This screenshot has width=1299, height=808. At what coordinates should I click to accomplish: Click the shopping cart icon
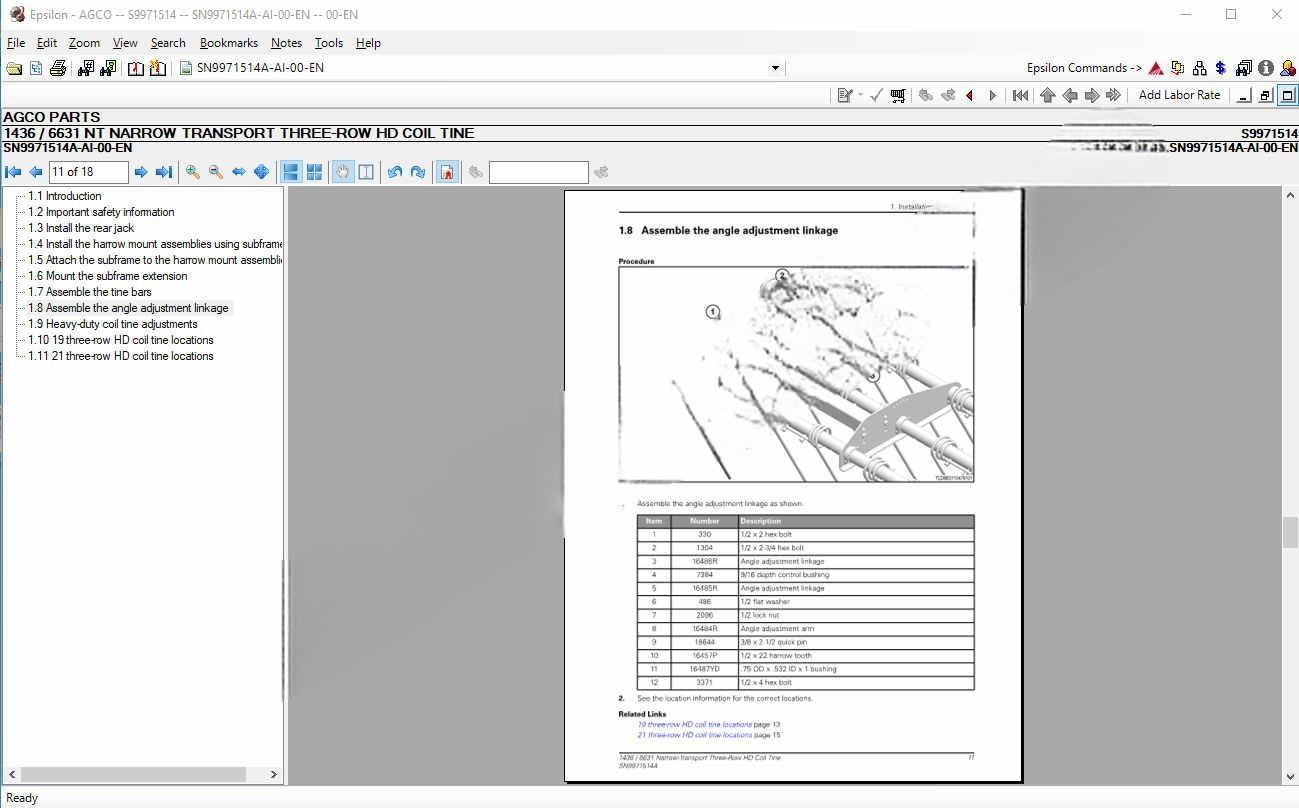(x=898, y=95)
